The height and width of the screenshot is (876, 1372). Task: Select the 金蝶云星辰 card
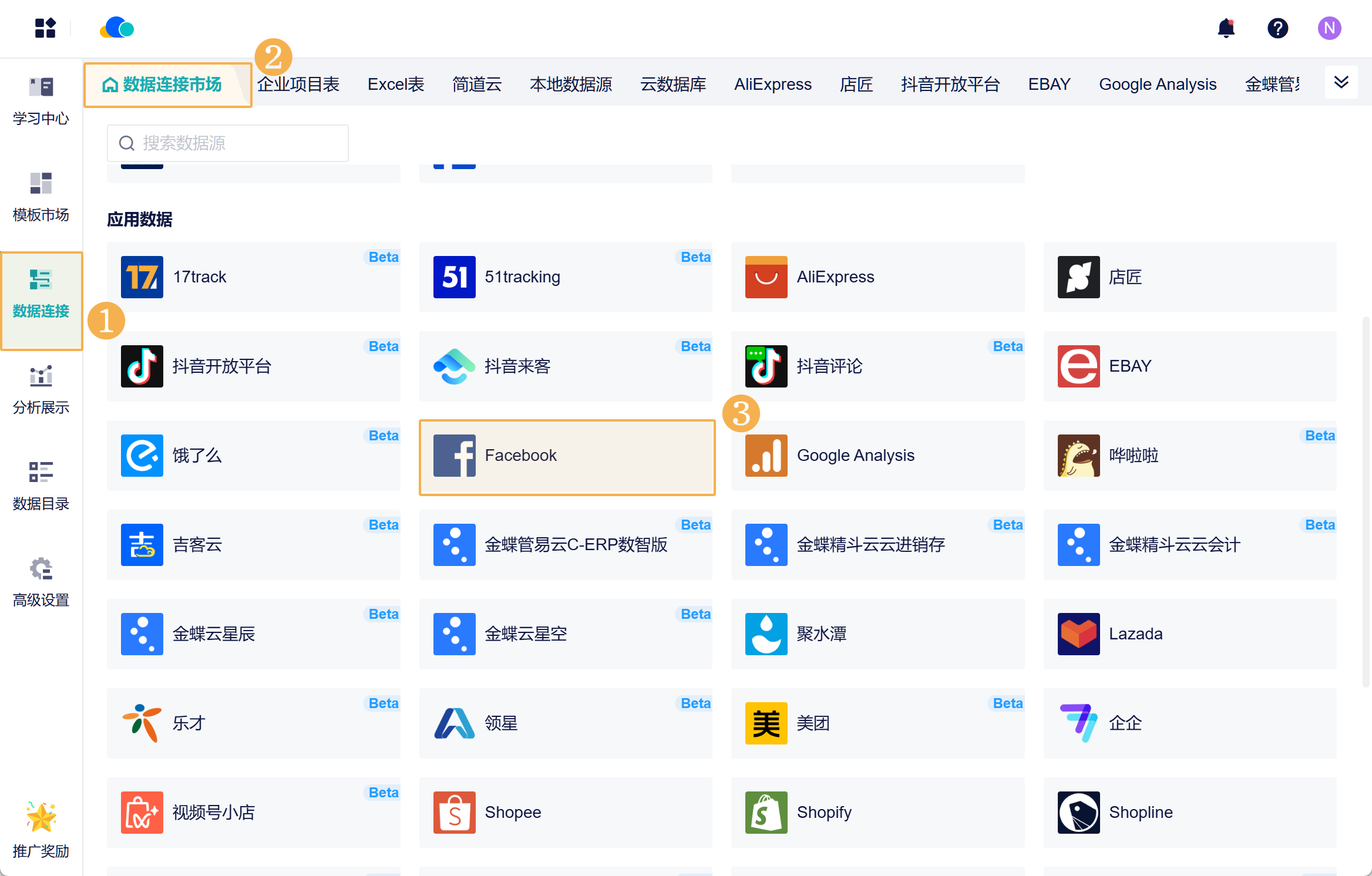(x=254, y=634)
